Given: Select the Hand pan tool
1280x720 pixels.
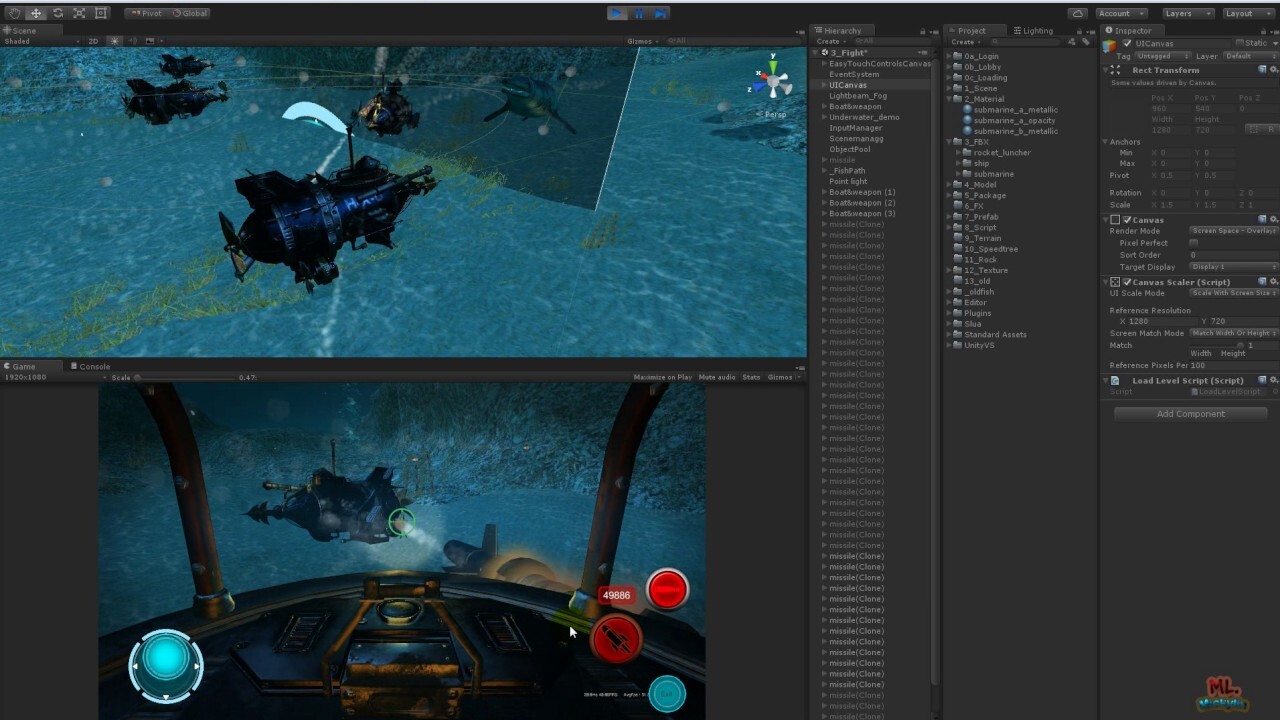Looking at the screenshot, I should (x=14, y=13).
